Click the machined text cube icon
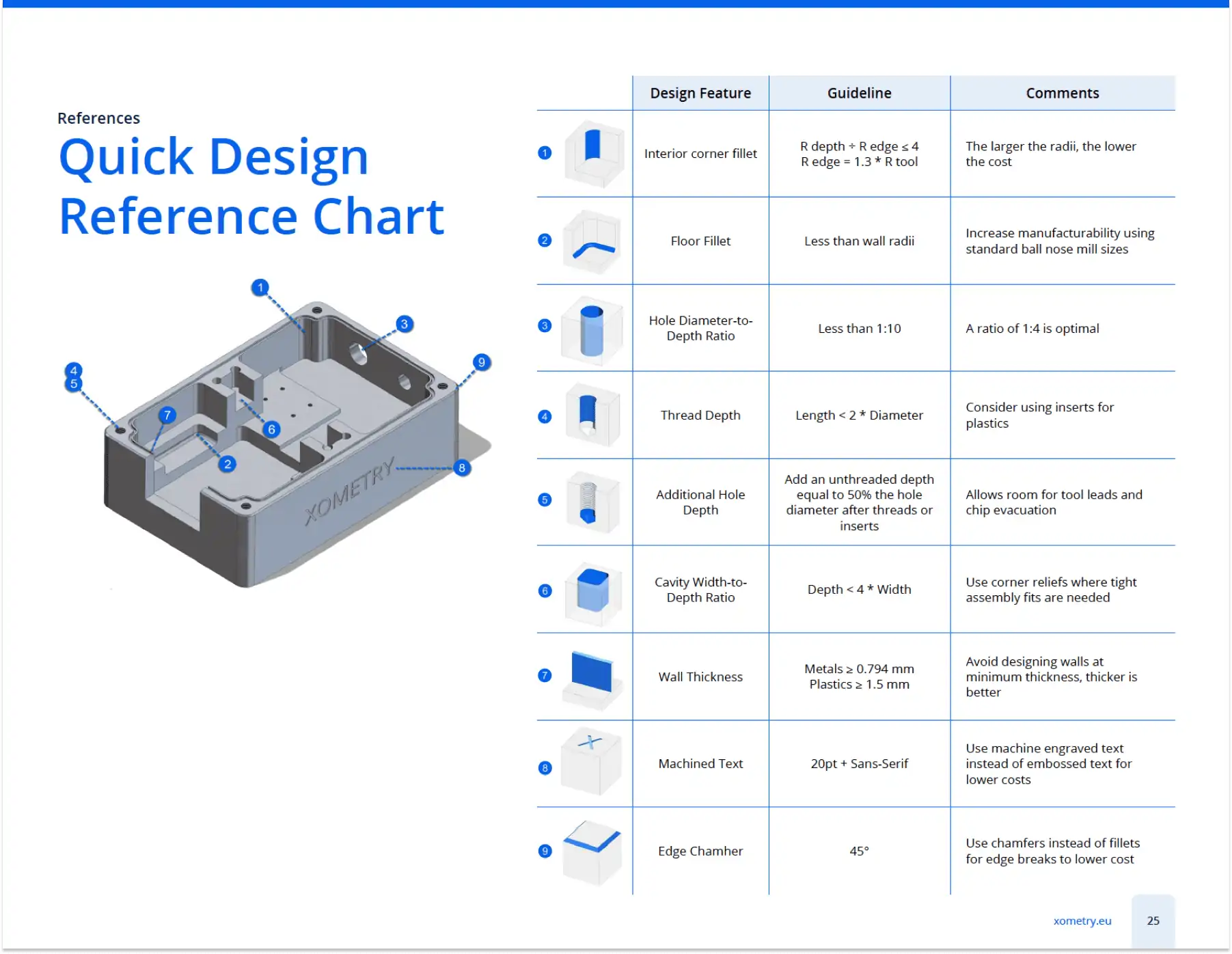This screenshot has width=1232, height=954. (591, 761)
